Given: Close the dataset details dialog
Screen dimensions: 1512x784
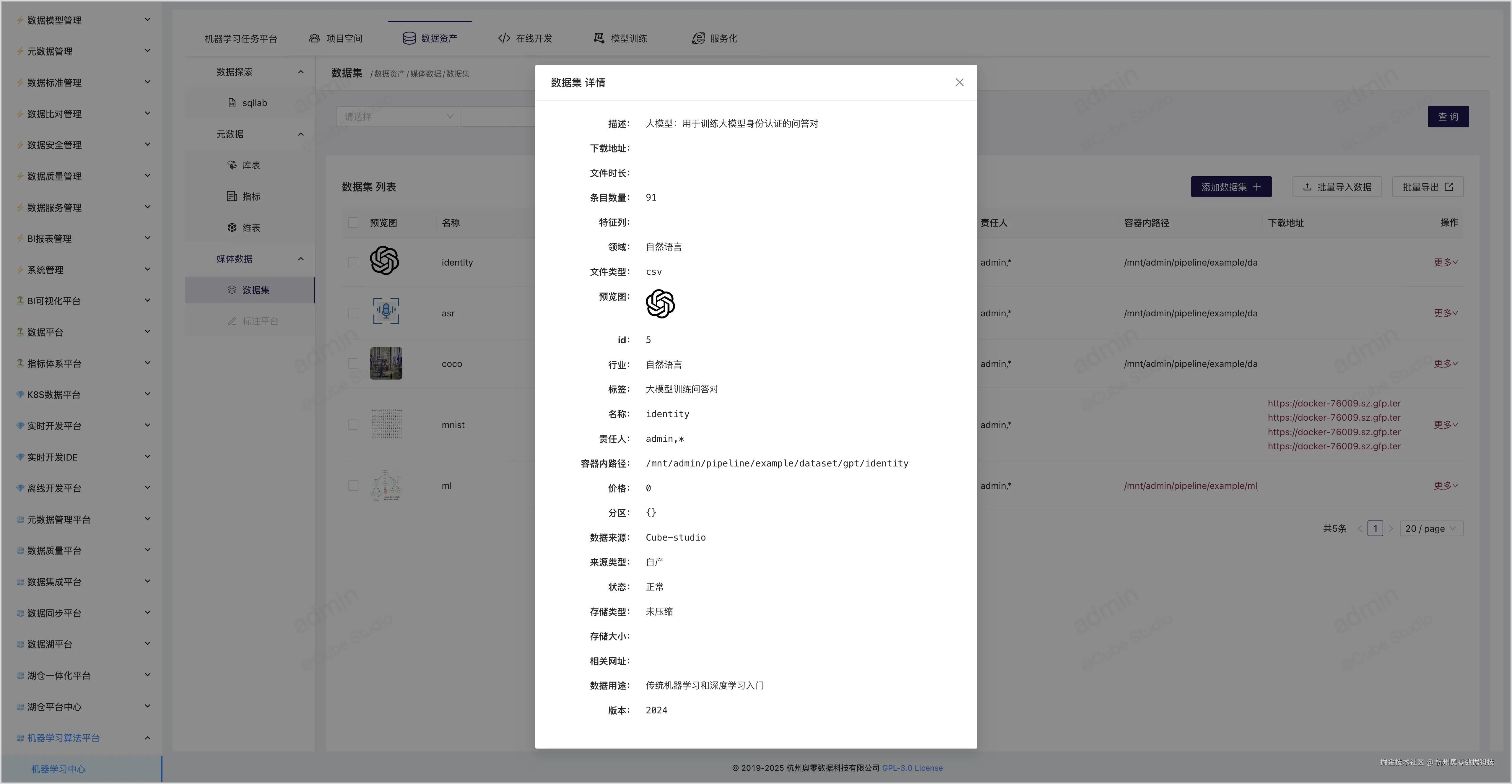Looking at the screenshot, I should (x=959, y=83).
